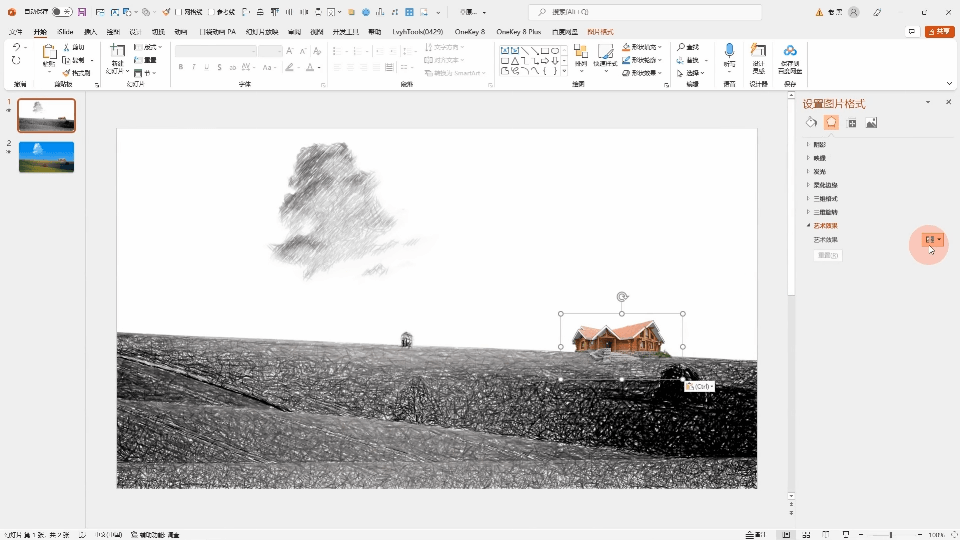
Task: Click the 重置 (Reset) button in pane
Action: click(827, 256)
